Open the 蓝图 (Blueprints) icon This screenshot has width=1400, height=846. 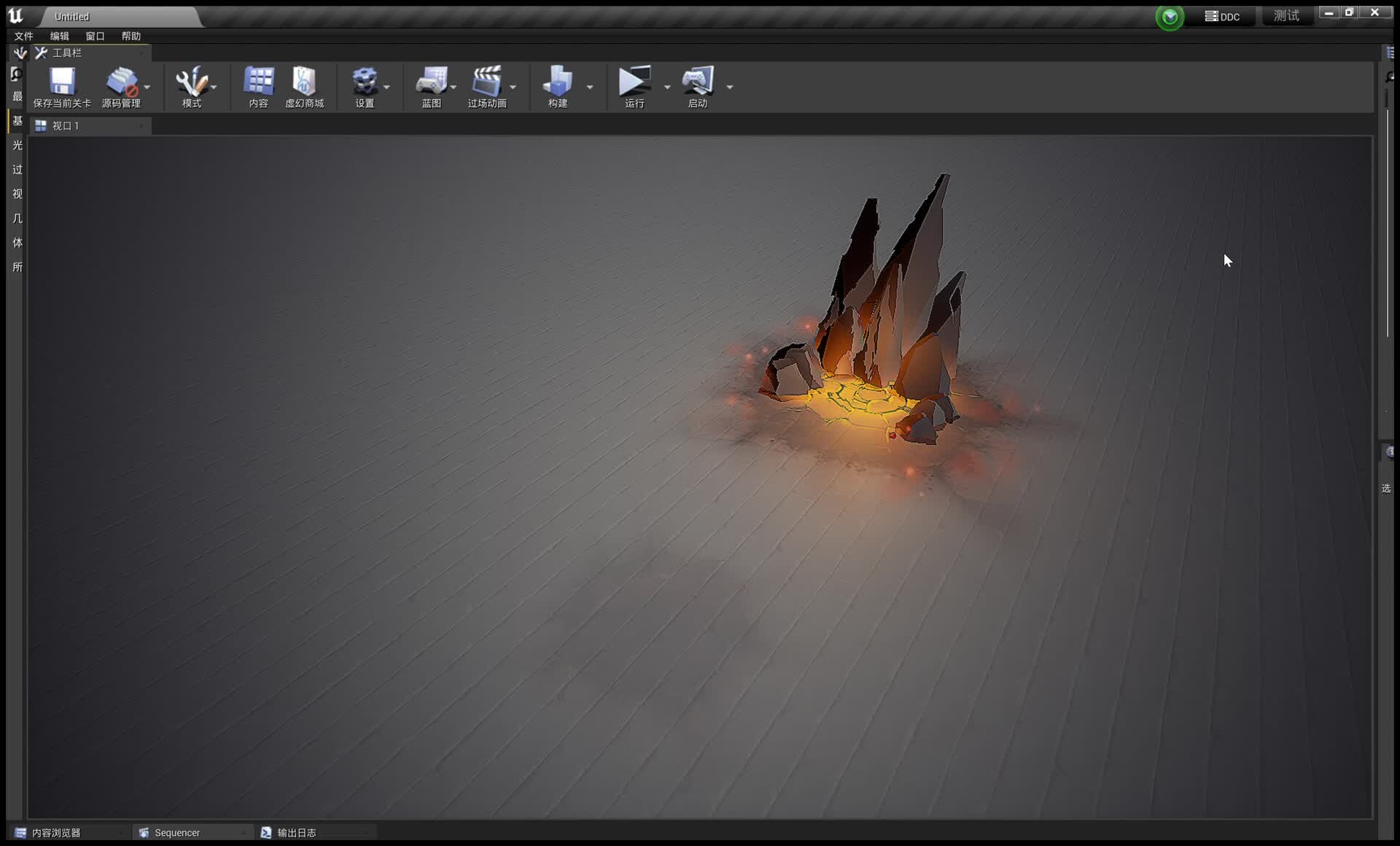[432, 82]
